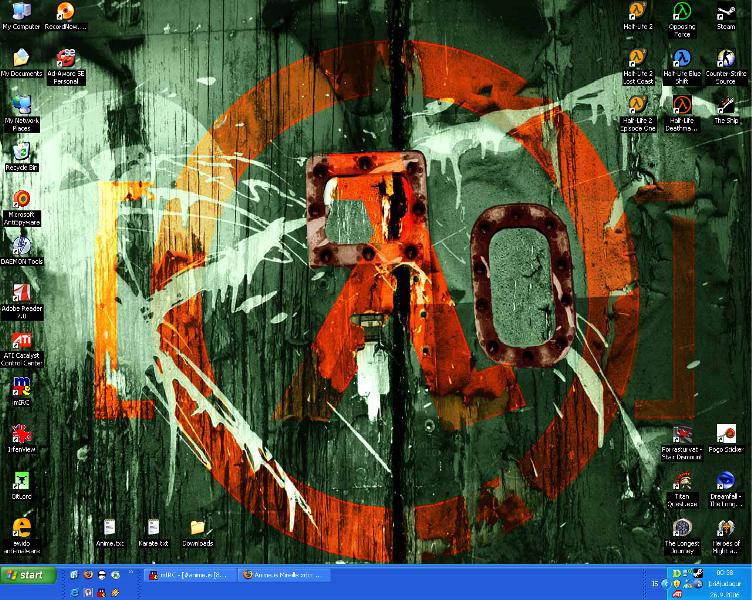Launch RecordNow from the desktop
Screen dimensions: 752x600
66,17
